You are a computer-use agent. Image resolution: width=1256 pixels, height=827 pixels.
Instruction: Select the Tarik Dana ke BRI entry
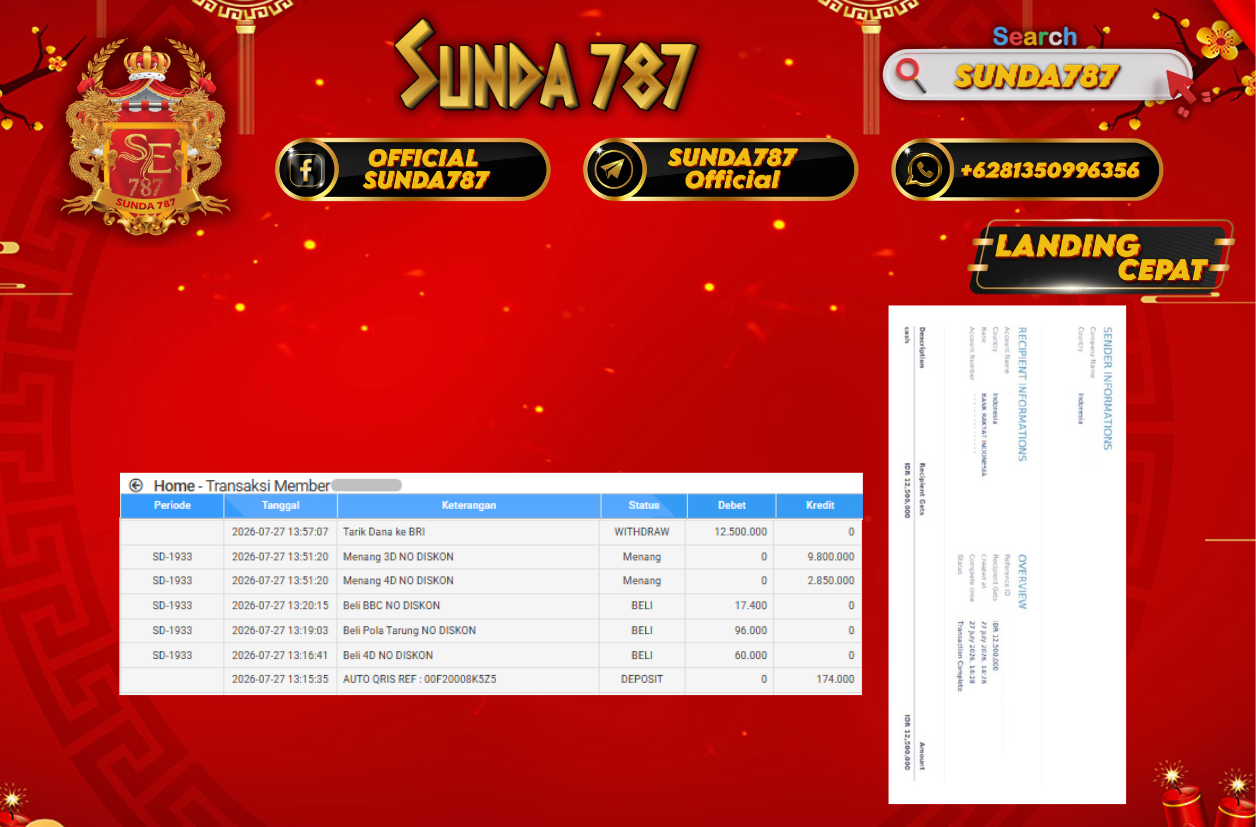tap(384, 532)
